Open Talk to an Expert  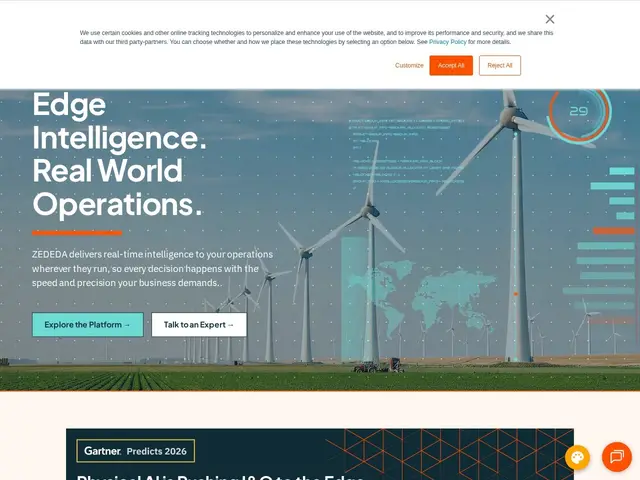pyautogui.click(x=199, y=324)
